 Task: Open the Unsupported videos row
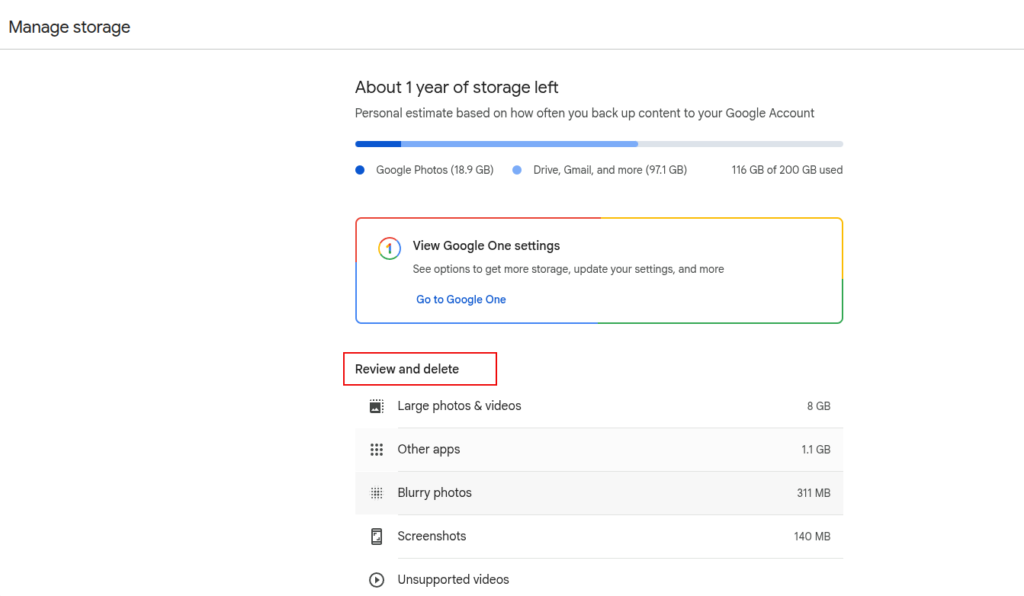tap(599, 579)
